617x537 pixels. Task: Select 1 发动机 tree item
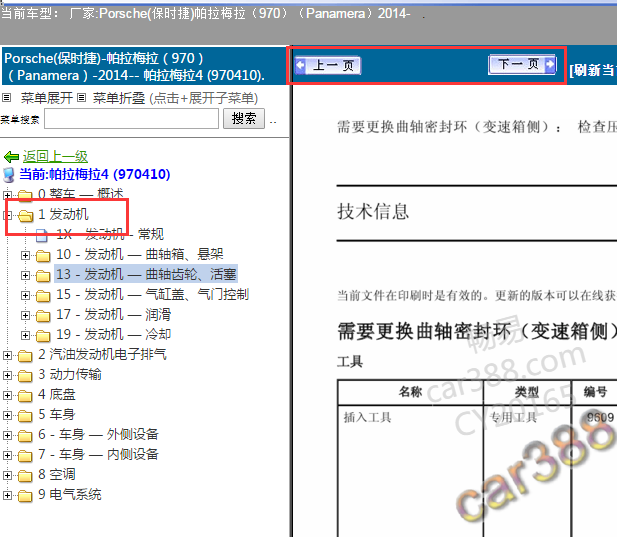pos(63,214)
